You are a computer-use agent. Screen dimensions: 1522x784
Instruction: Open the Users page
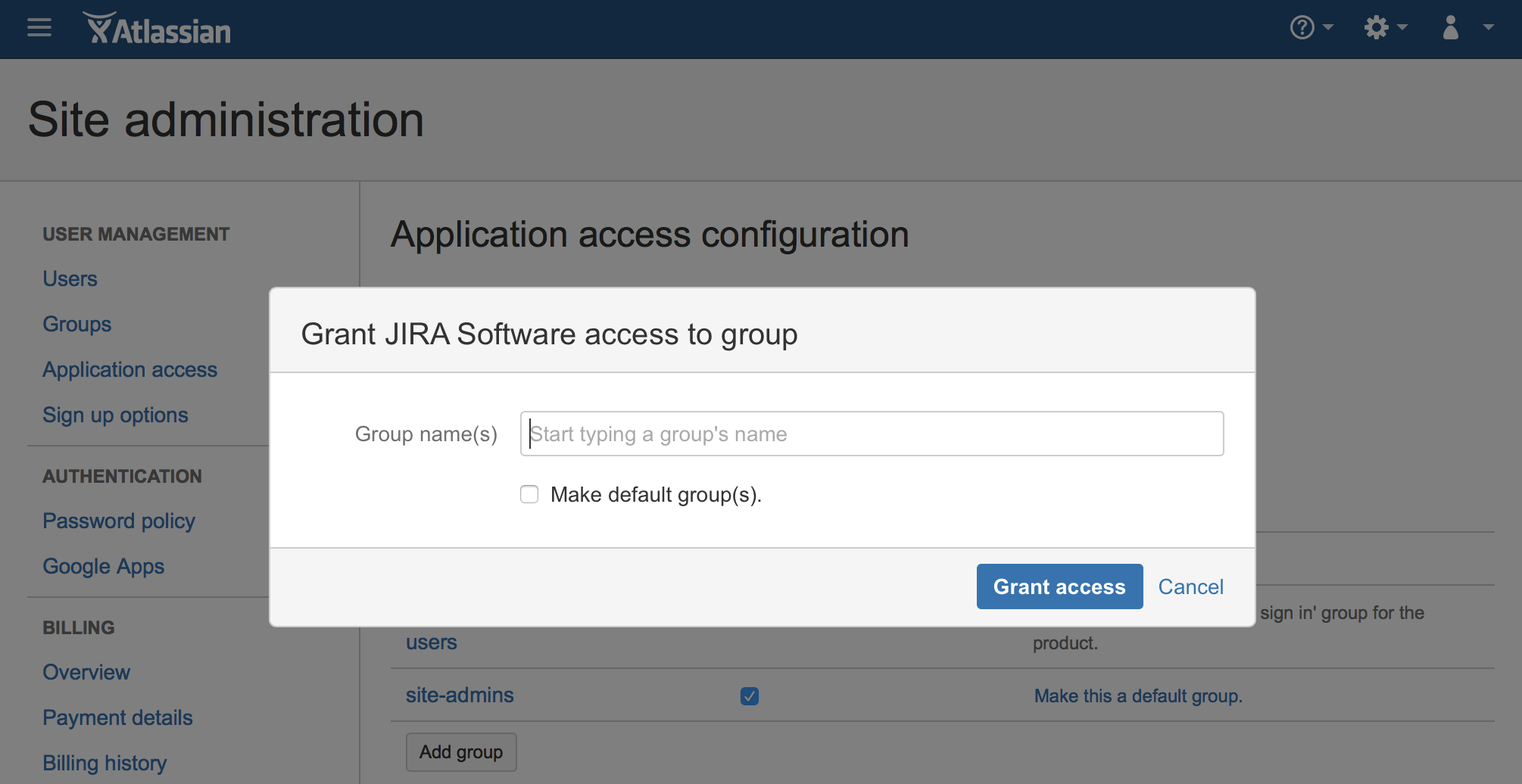click(70, 279)
